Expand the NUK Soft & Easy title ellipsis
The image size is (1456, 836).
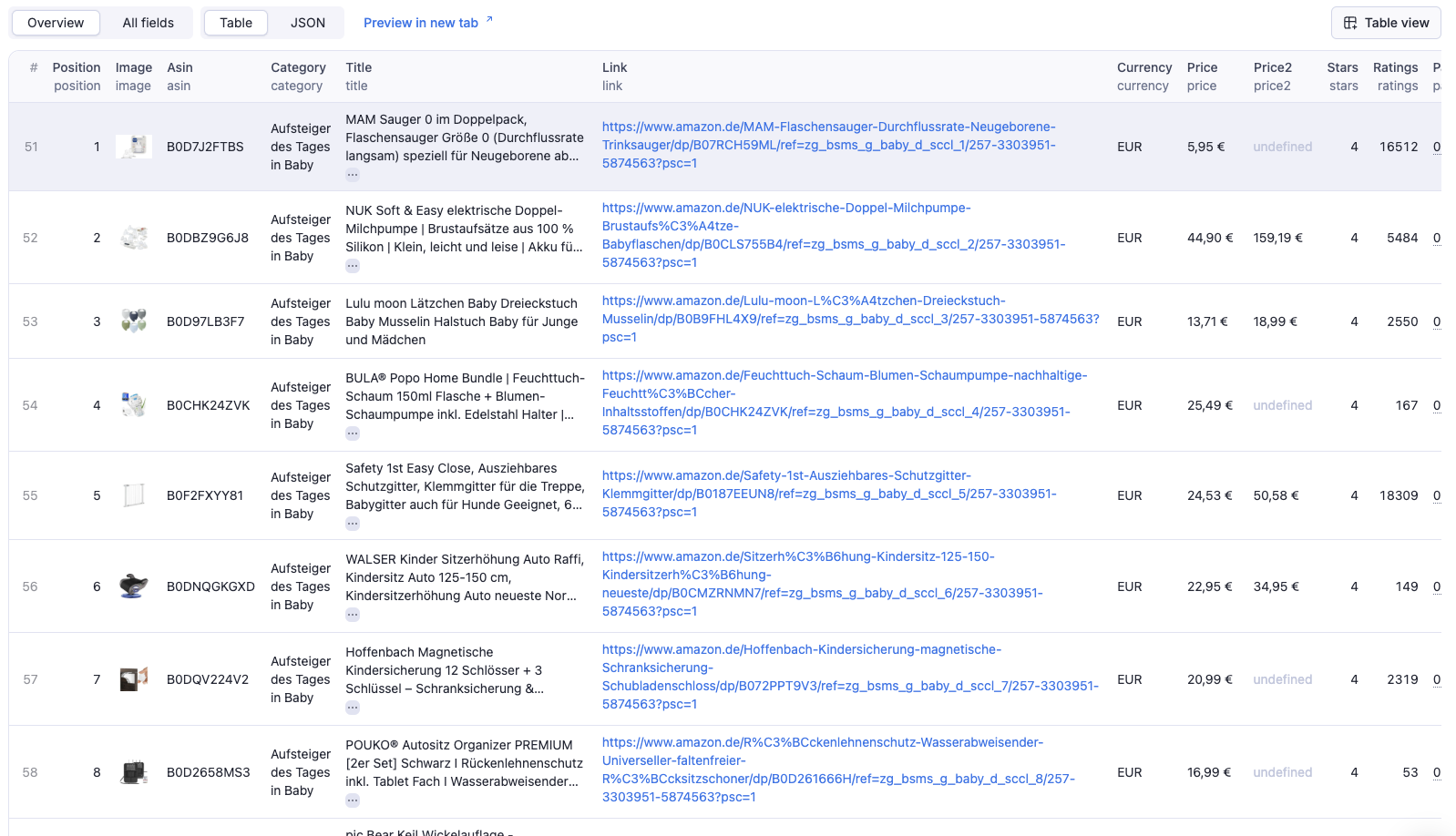coord(353,266)
